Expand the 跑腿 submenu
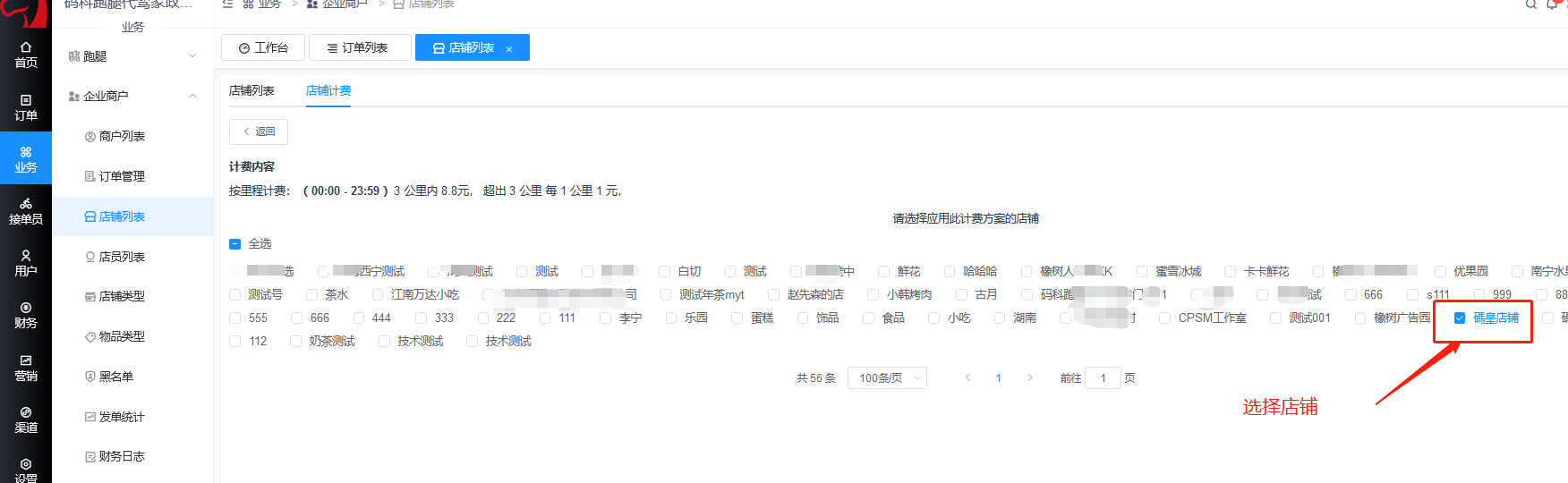This screenshot has width=1568, height=483. point(132,55)
